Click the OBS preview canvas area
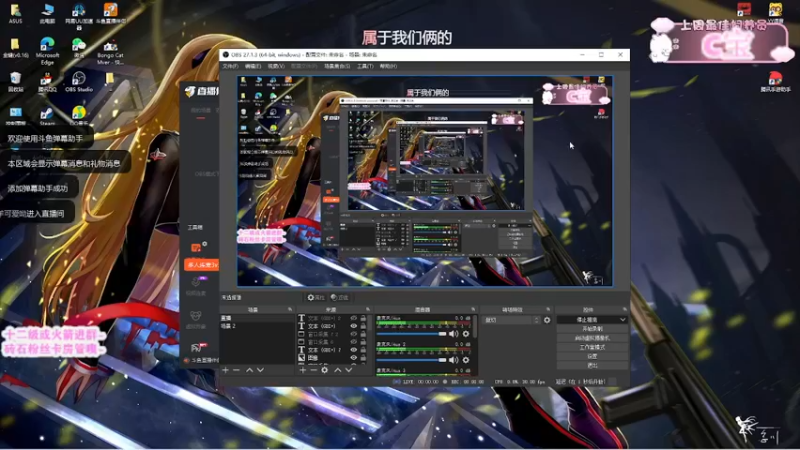 point(424,181)
